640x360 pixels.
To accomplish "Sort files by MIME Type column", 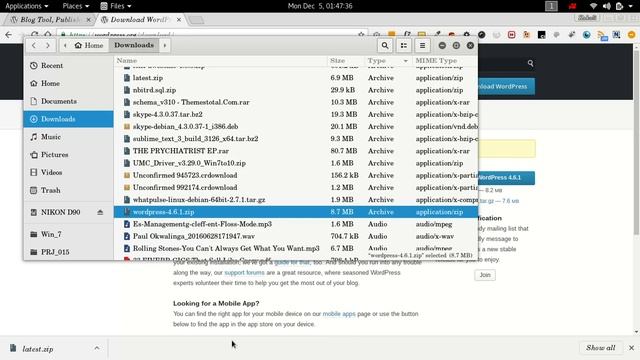I will (445, 60).
